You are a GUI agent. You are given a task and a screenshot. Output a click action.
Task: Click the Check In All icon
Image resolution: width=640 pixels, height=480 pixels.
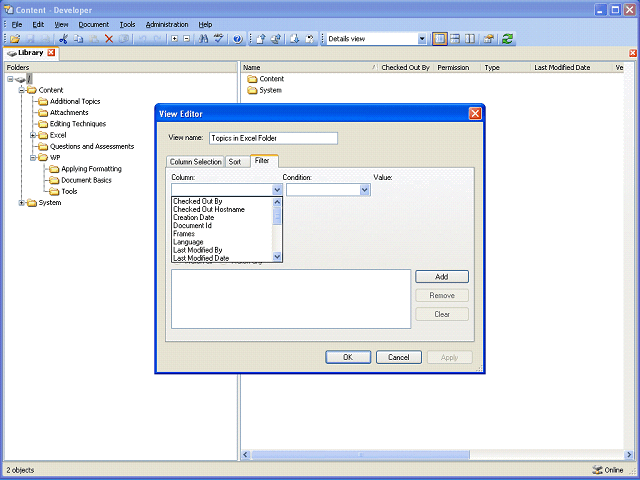tap(276, 39)
